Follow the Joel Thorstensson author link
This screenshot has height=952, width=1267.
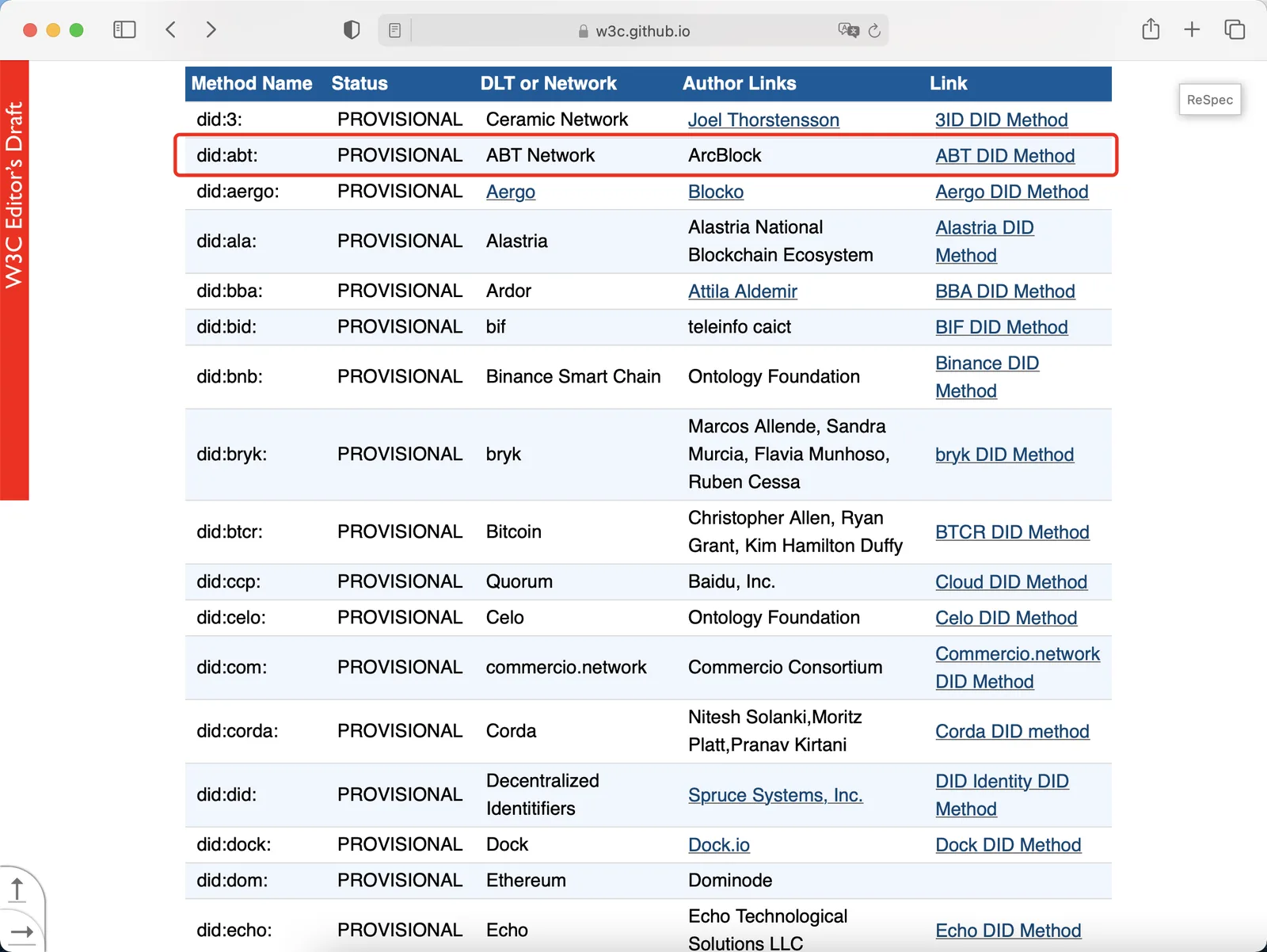763,120
